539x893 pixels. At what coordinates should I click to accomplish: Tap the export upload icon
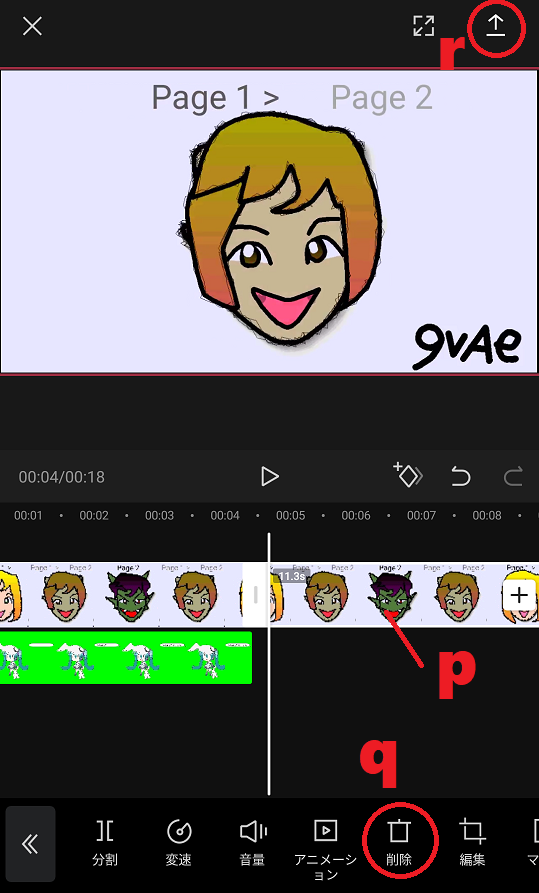click(x=496, y=26)
